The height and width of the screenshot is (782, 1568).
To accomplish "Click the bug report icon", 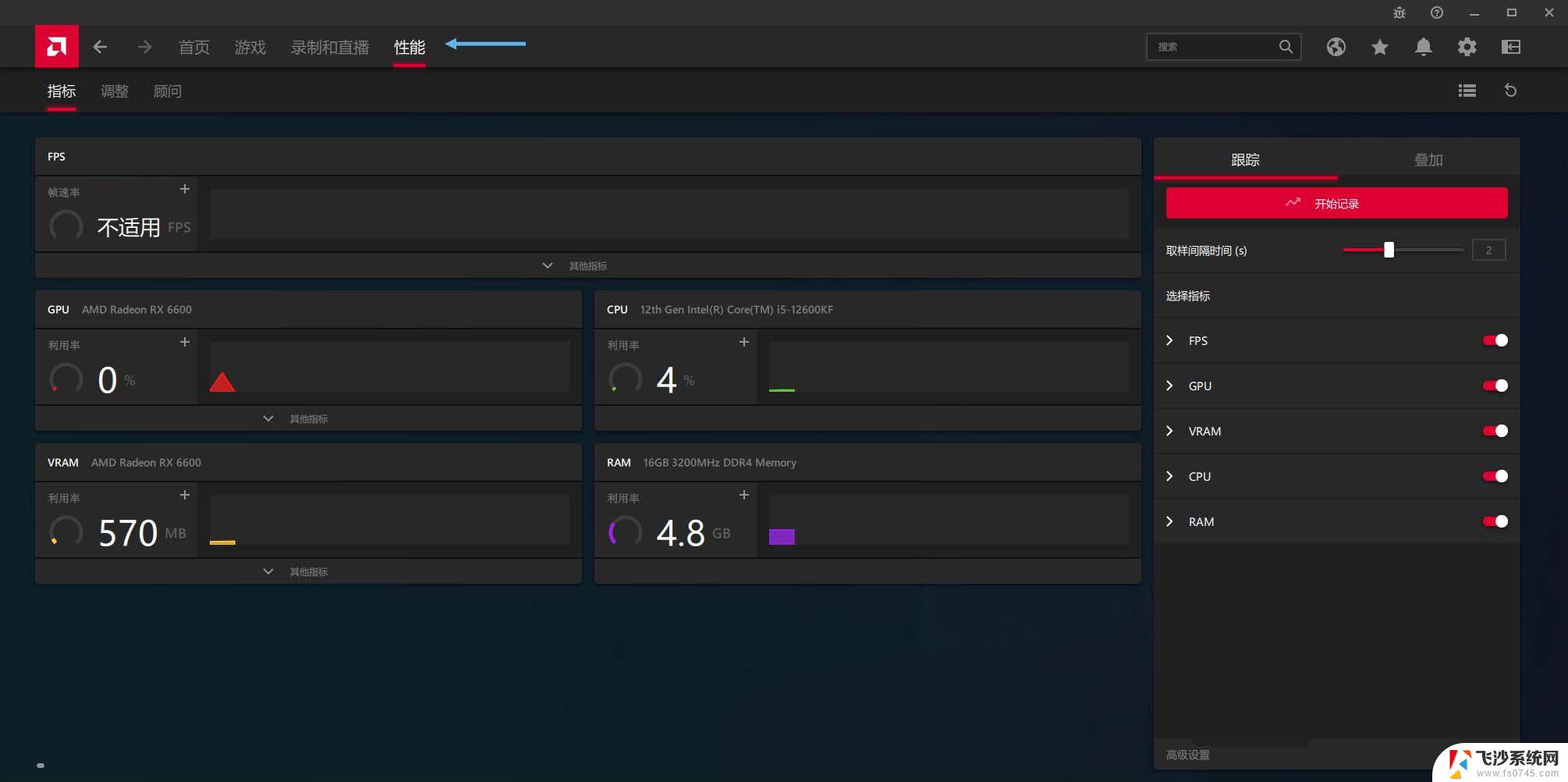I will pos(1399,12).
